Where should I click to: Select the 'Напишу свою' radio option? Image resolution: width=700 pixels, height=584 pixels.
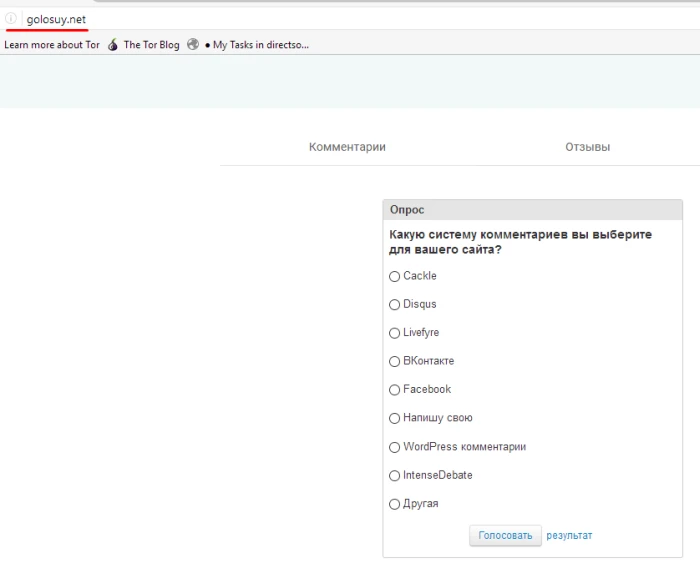tap(394, 419)
